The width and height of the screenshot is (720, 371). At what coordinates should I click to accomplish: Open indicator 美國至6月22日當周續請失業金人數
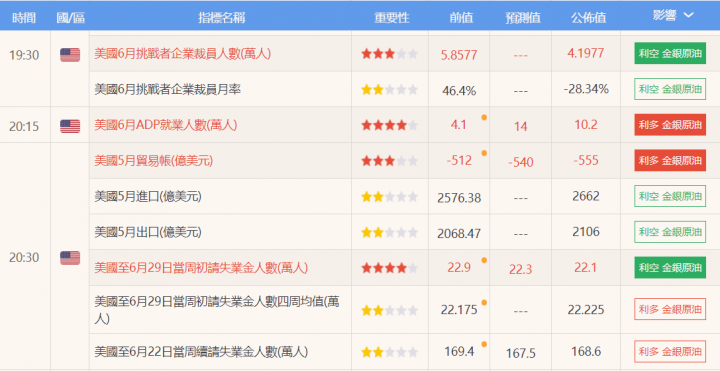pos(201,352)
